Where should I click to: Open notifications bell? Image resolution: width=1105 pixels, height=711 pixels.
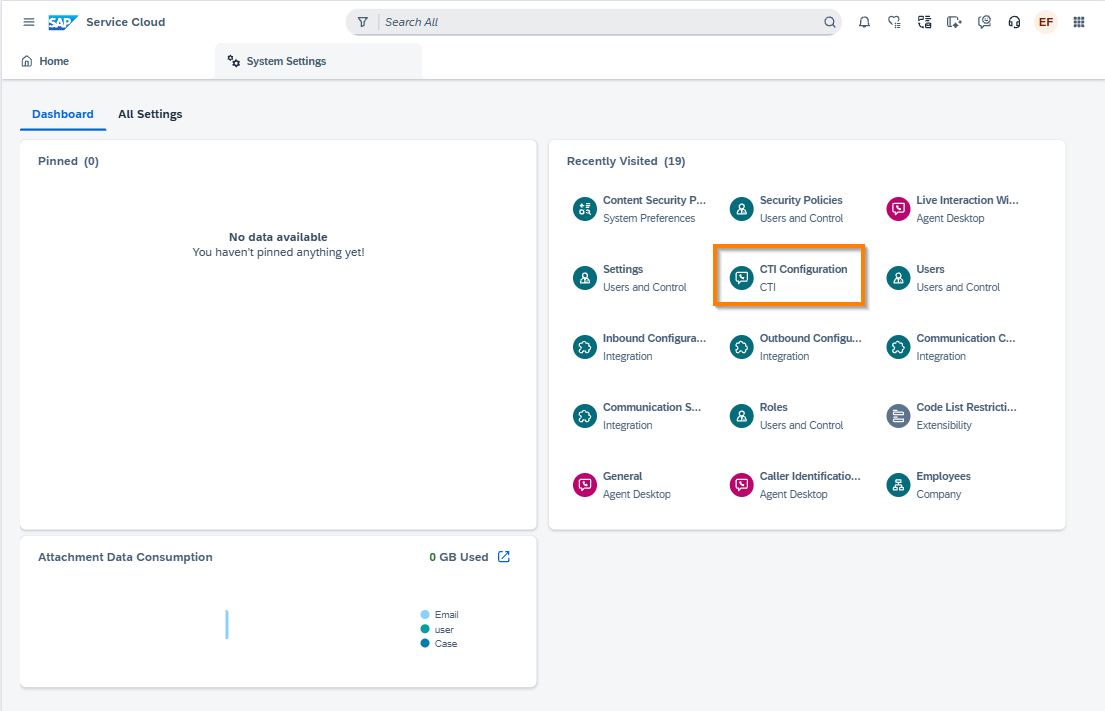[864, 22]
